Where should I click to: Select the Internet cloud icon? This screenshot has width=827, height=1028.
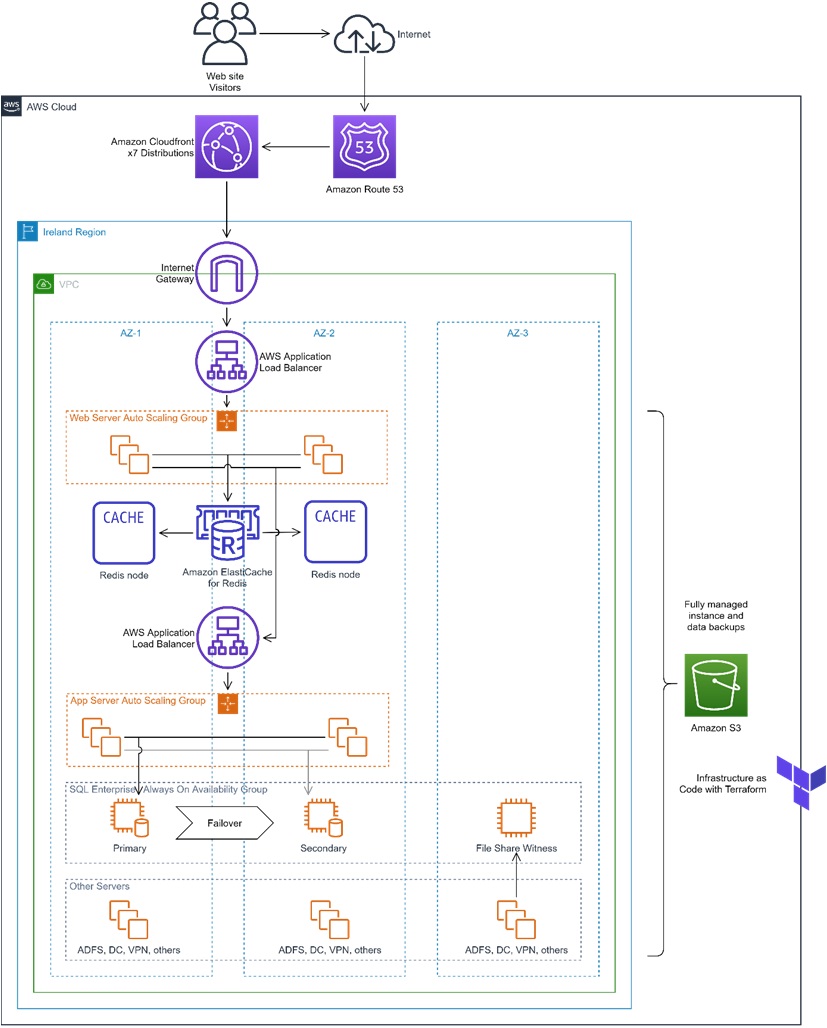coord(365,33)
